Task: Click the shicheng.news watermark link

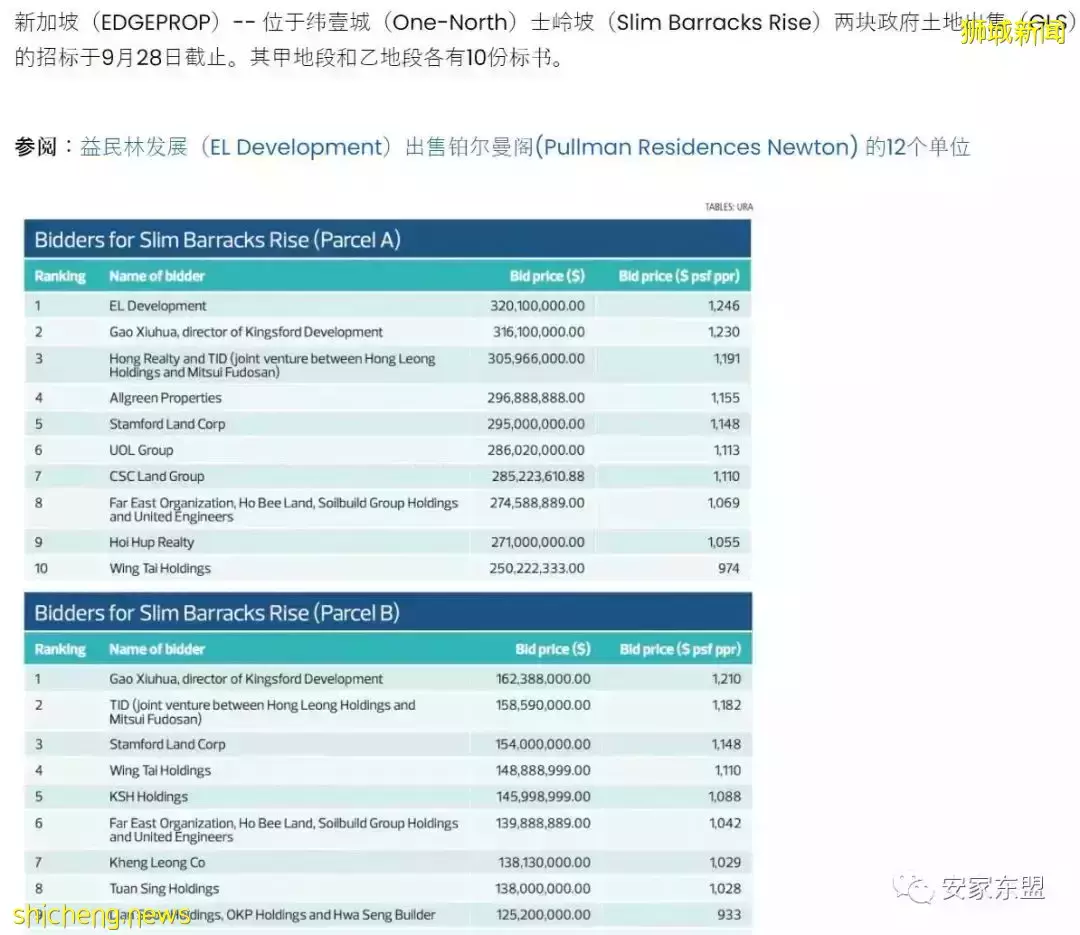Action: coord(100,916)
